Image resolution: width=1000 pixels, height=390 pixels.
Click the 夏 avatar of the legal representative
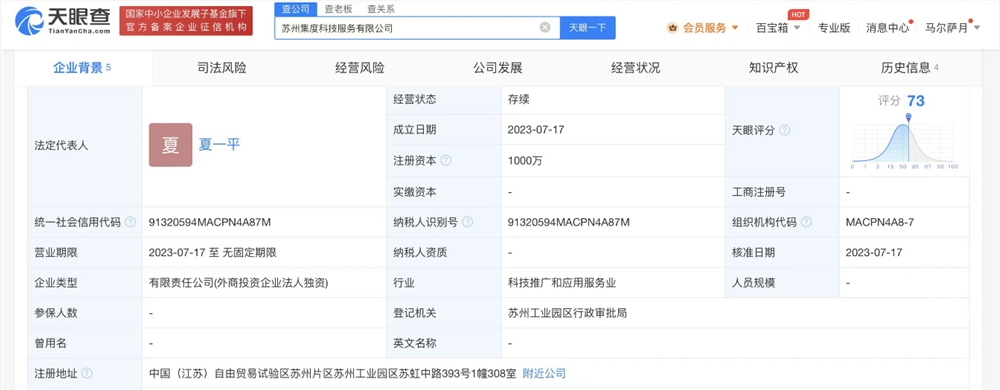click(170, 145)
